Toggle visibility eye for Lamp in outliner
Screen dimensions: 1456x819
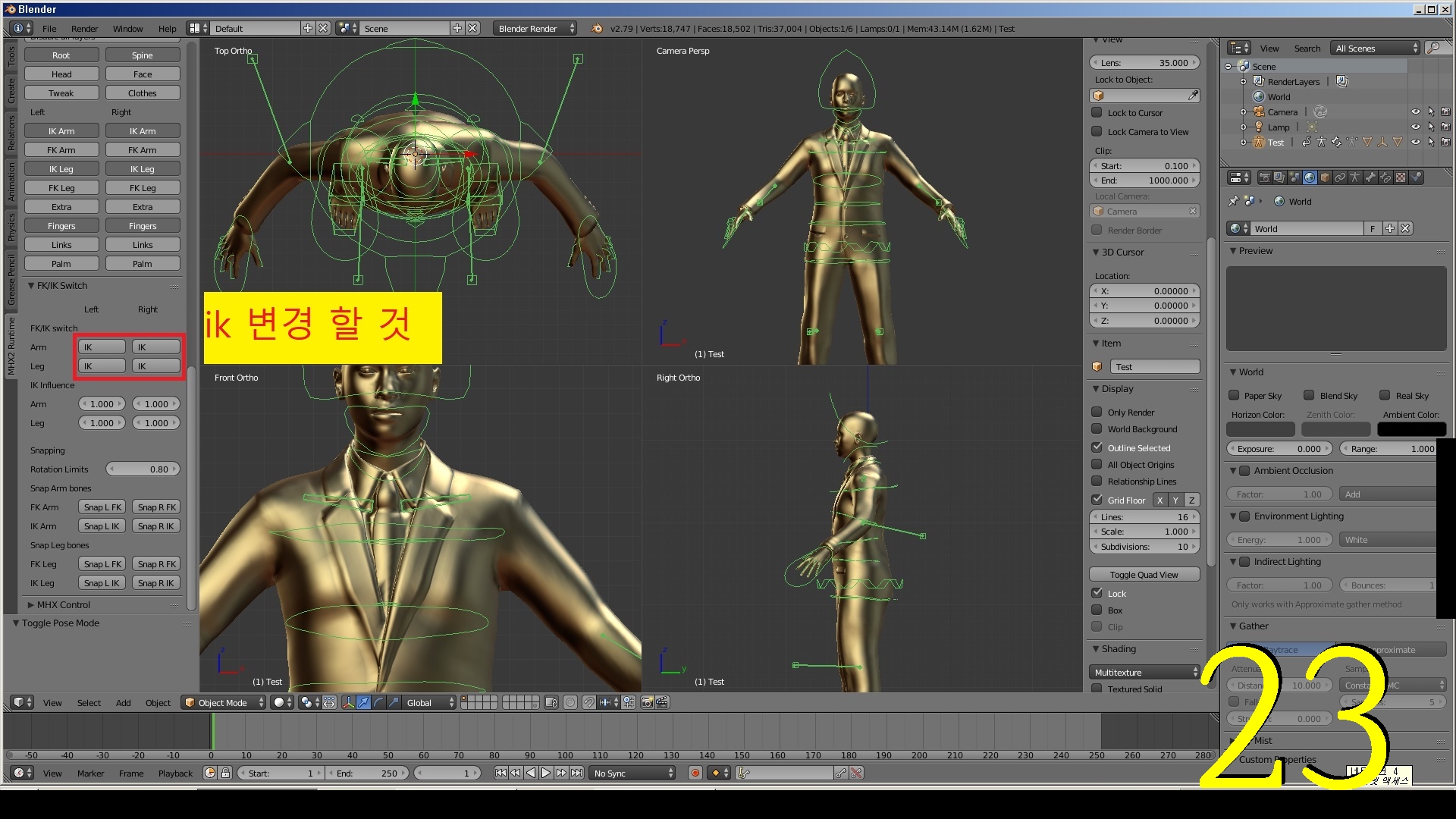point(1415,127)
